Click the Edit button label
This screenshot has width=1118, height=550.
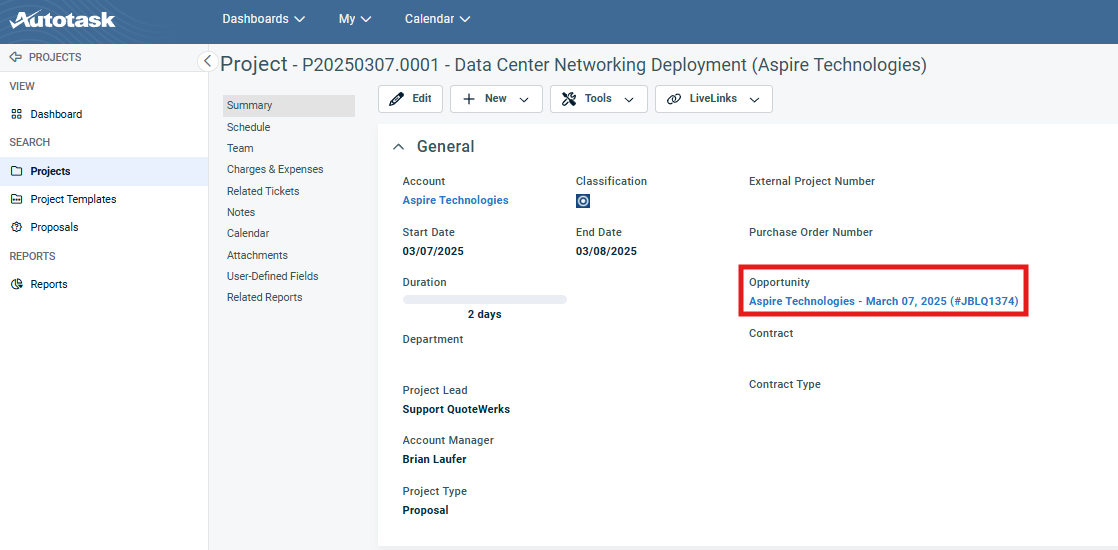pyautogui.click(x=422, y=98)
